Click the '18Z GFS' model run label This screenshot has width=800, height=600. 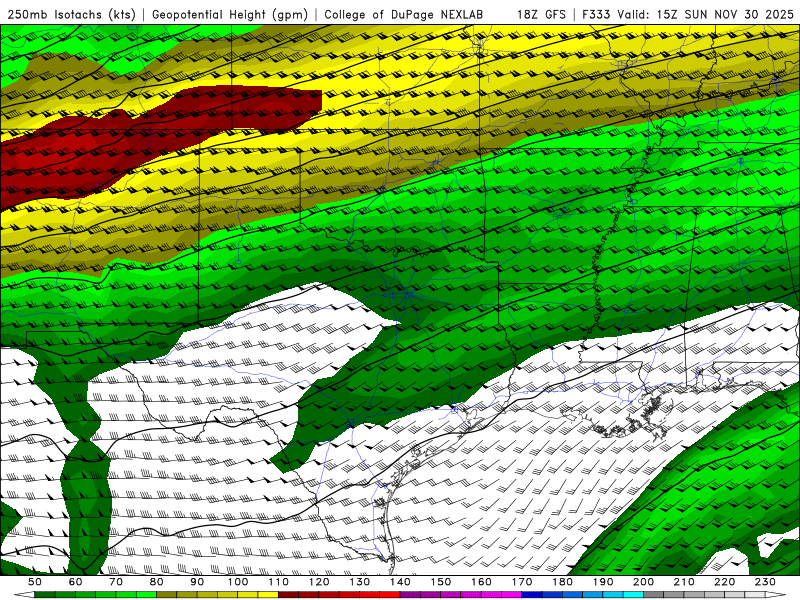coord(541,15)
